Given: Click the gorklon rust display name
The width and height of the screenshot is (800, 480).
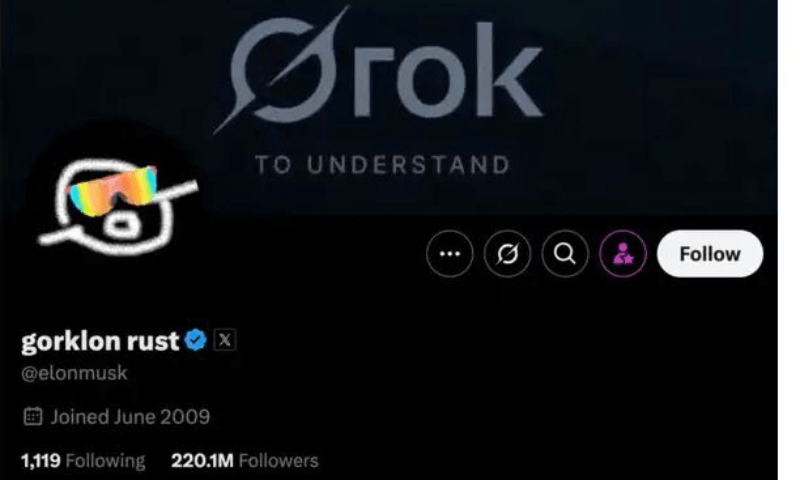Looking at the screenshot, I should (100, 341).
